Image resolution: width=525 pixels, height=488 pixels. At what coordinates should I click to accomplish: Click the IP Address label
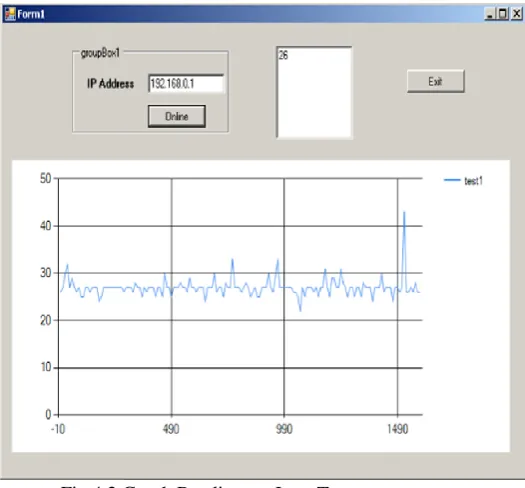[110, 83]
